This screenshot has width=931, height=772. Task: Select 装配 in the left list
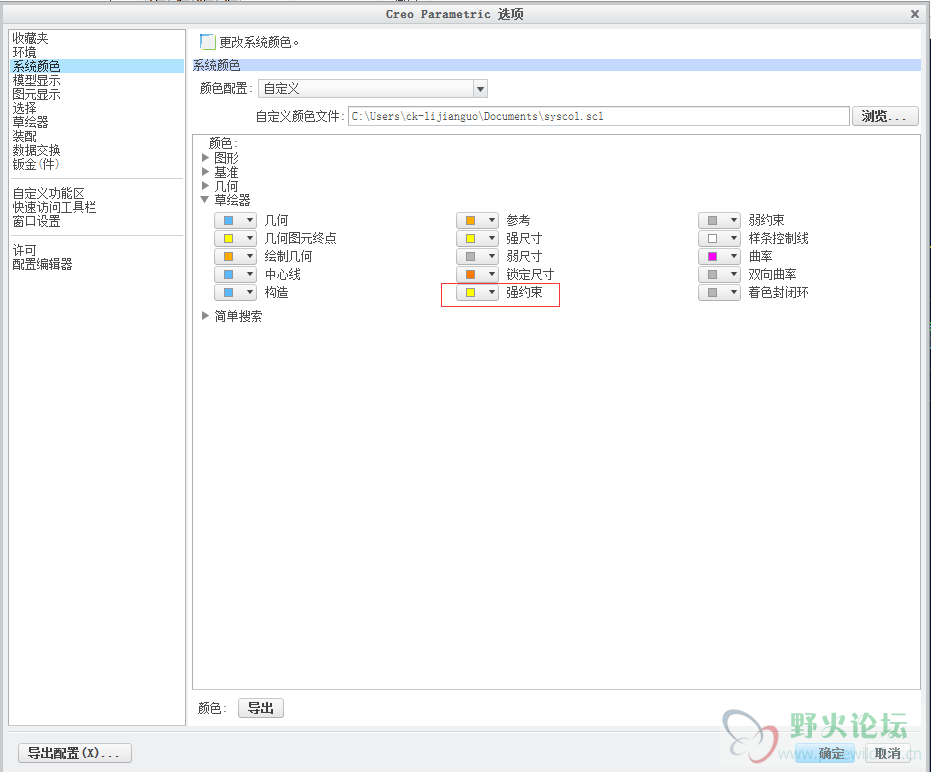pos(24,136)
